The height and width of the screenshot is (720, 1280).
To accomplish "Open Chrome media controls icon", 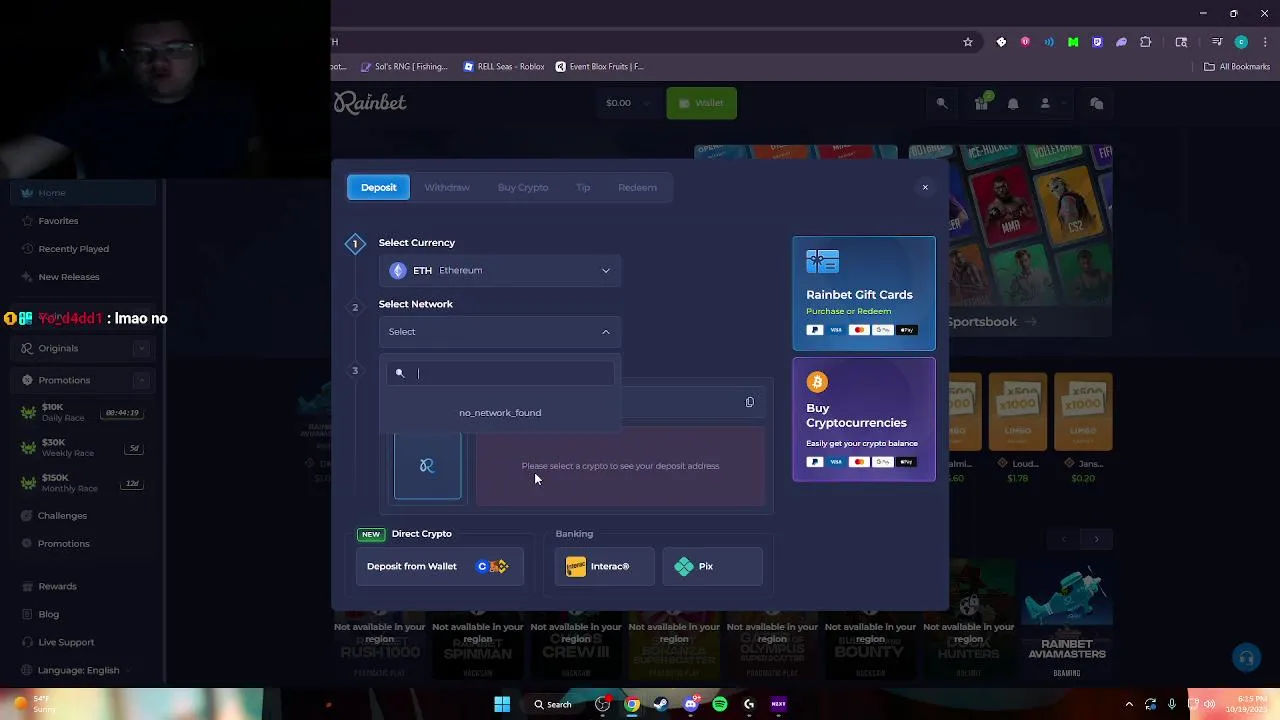I will pos(1217,42).
